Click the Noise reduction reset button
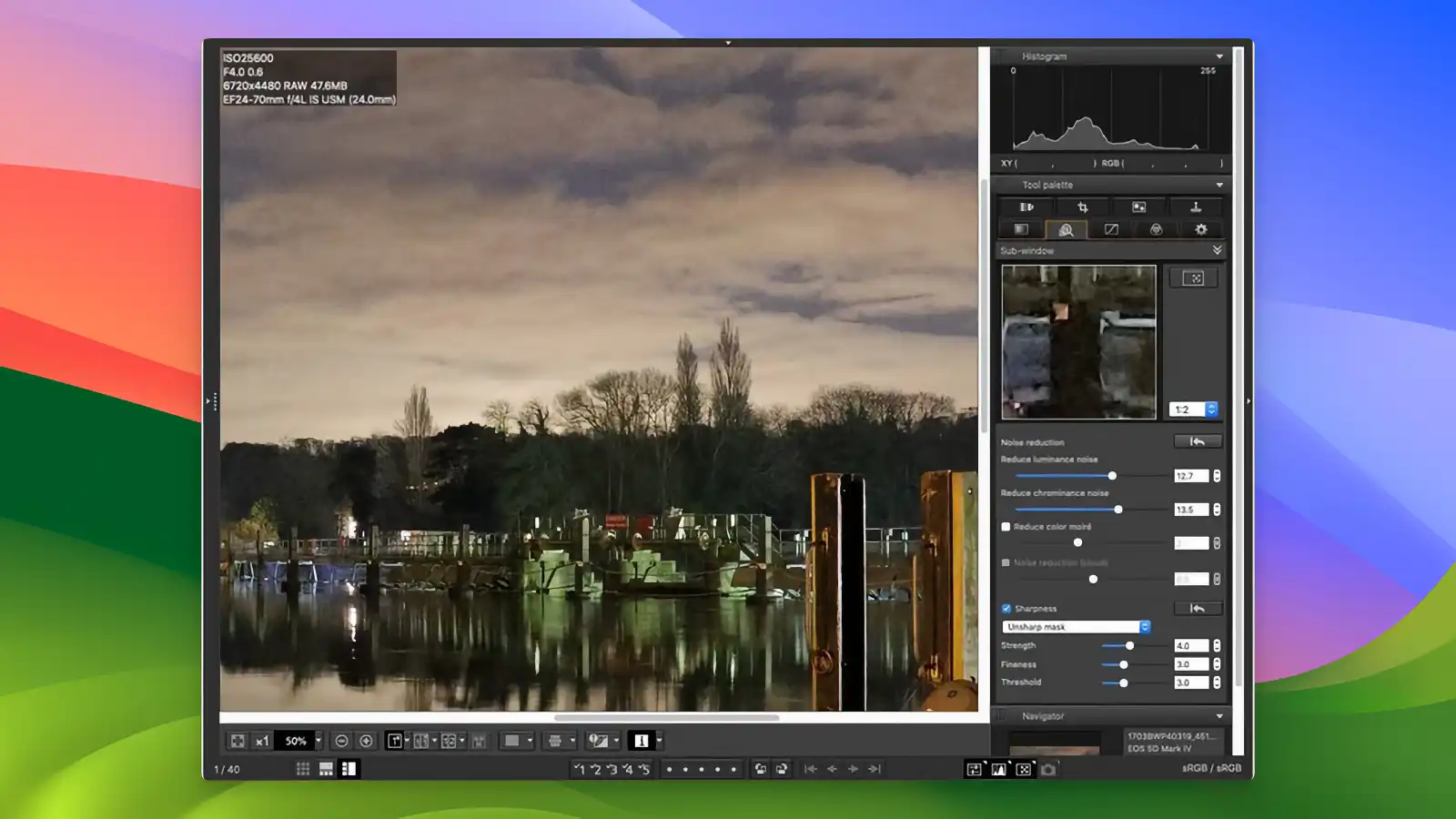1456x819 pixels. coord(1198,441)
